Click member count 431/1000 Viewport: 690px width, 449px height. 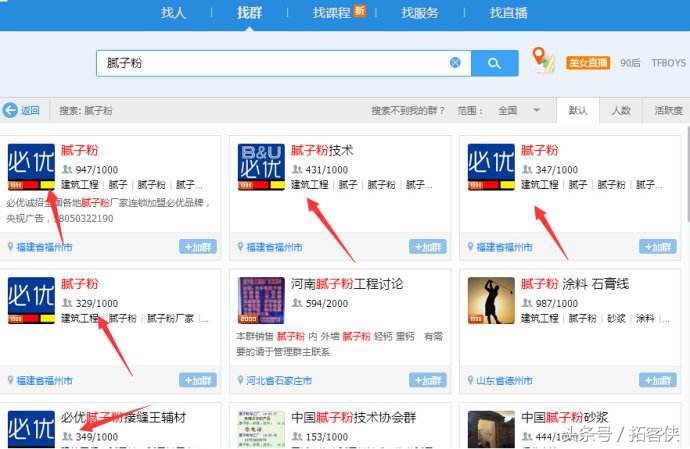coord(327,170)
